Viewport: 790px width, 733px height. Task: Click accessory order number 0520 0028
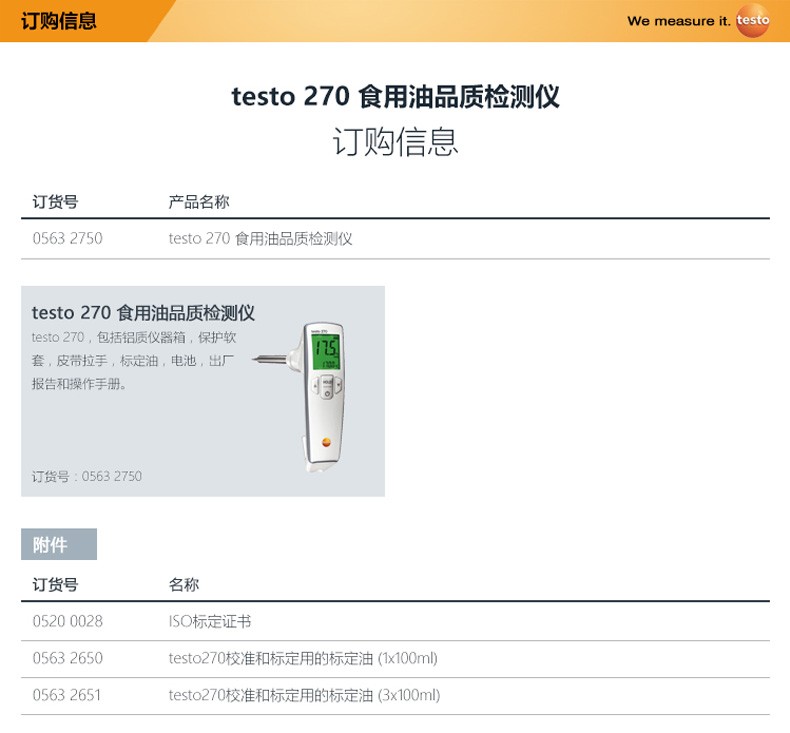click(67, 622)
